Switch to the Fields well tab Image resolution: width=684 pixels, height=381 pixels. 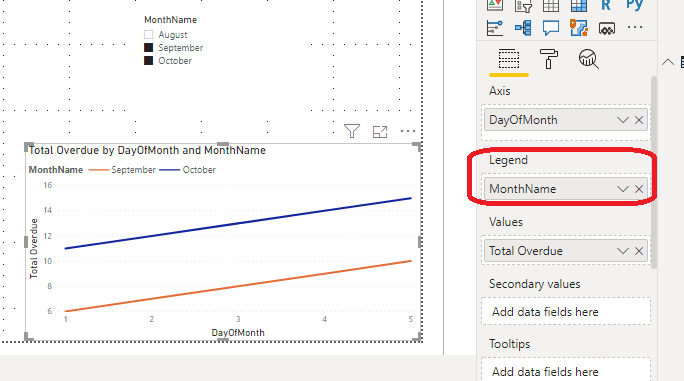coord(509,59)
